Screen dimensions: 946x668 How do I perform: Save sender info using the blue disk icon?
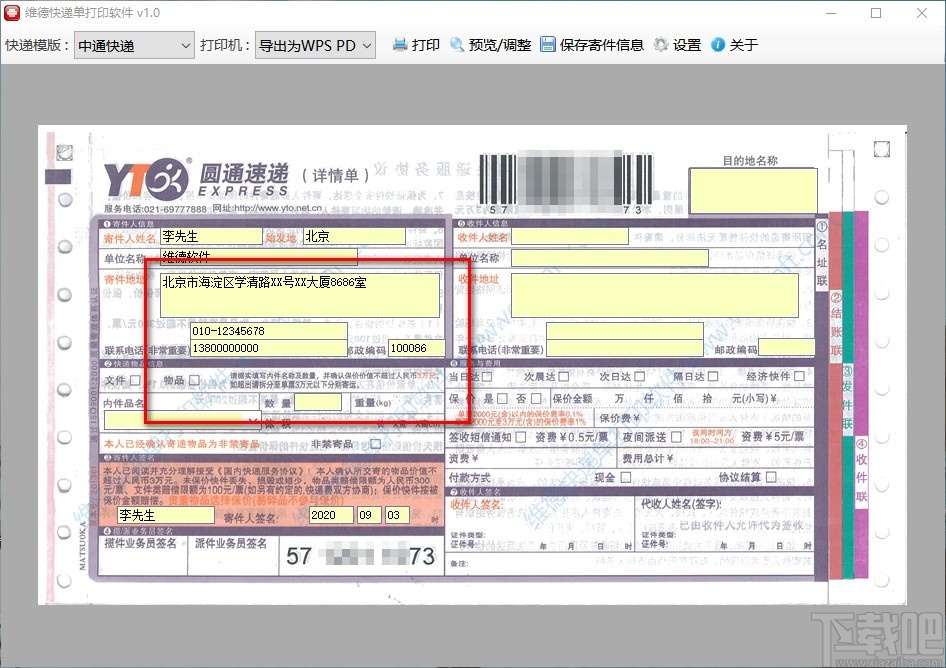(x=546, y=44)
